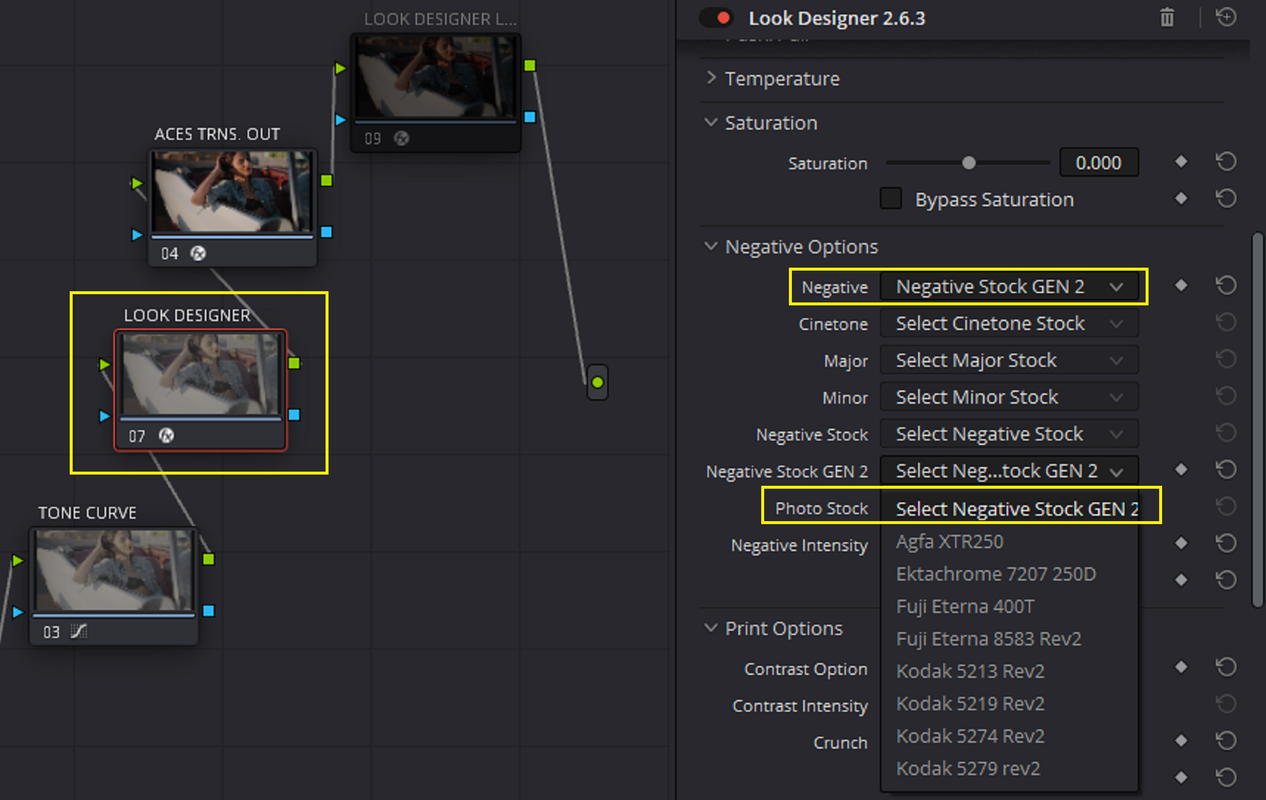Add keyframe for Crunch parameter
The width and height of the screenshot is (1266, 800).
1181,742
